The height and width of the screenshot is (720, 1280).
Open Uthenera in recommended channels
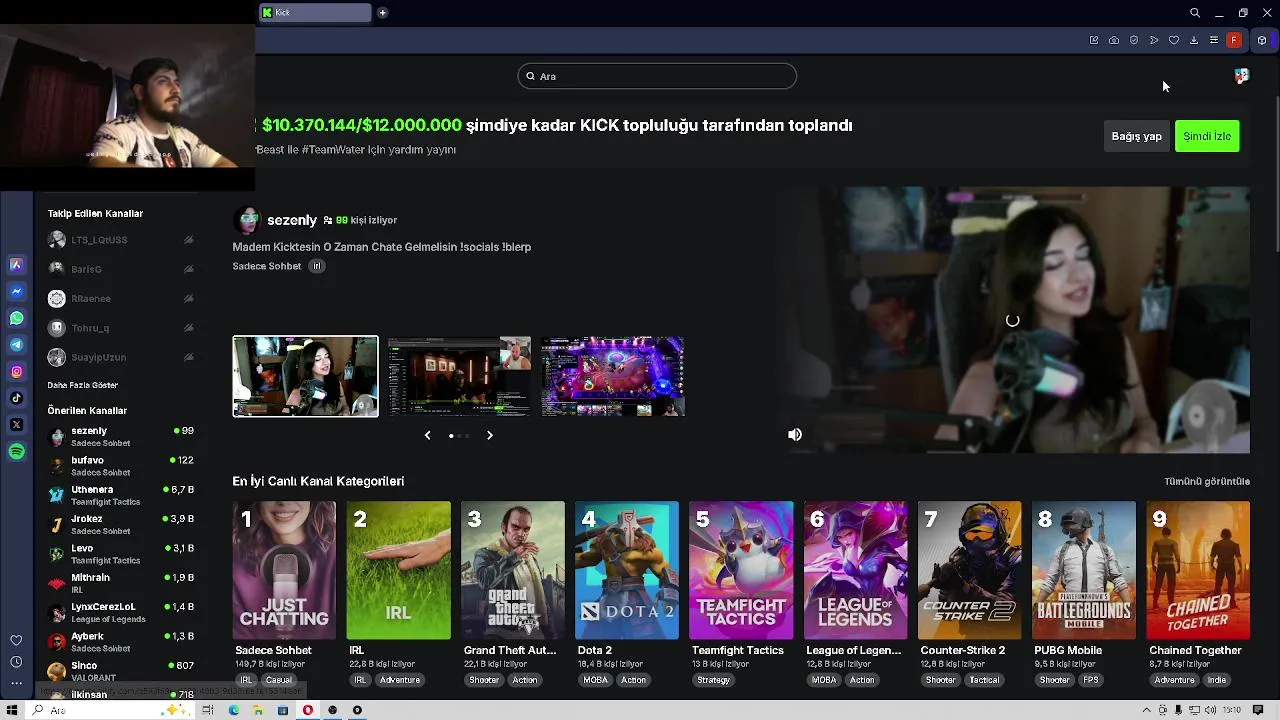coord(120,495)
